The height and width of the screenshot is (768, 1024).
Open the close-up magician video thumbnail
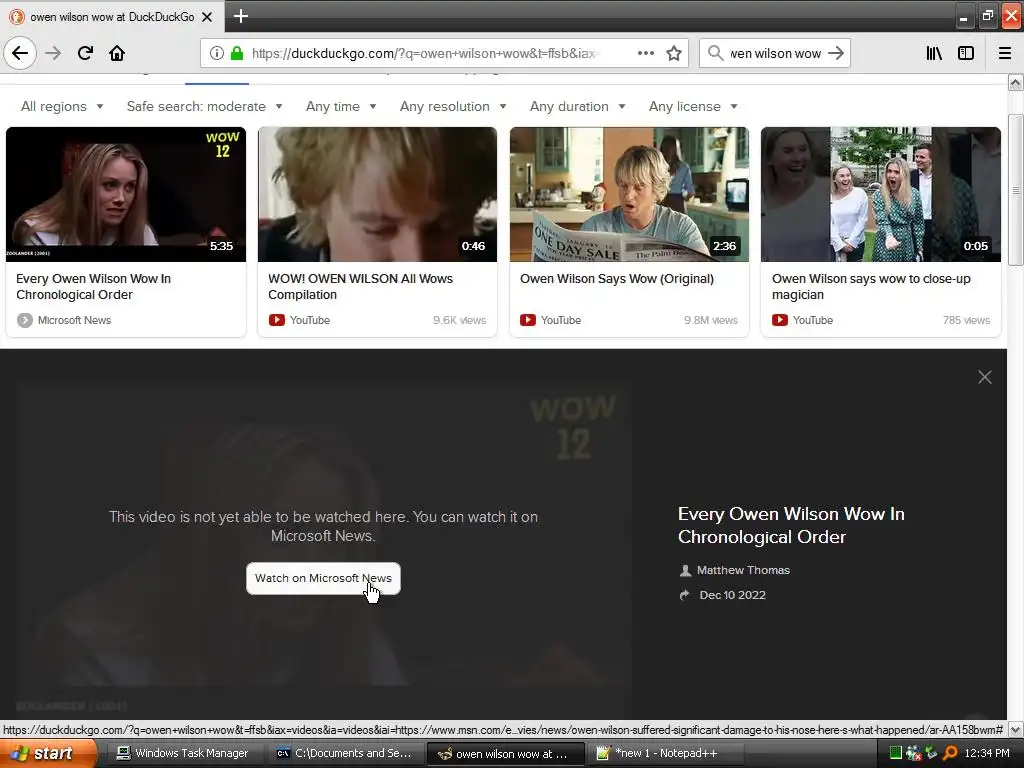(881, 195)
